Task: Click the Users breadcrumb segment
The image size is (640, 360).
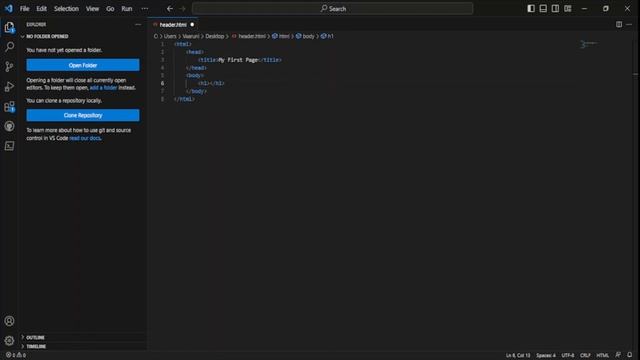Action: 170,36
